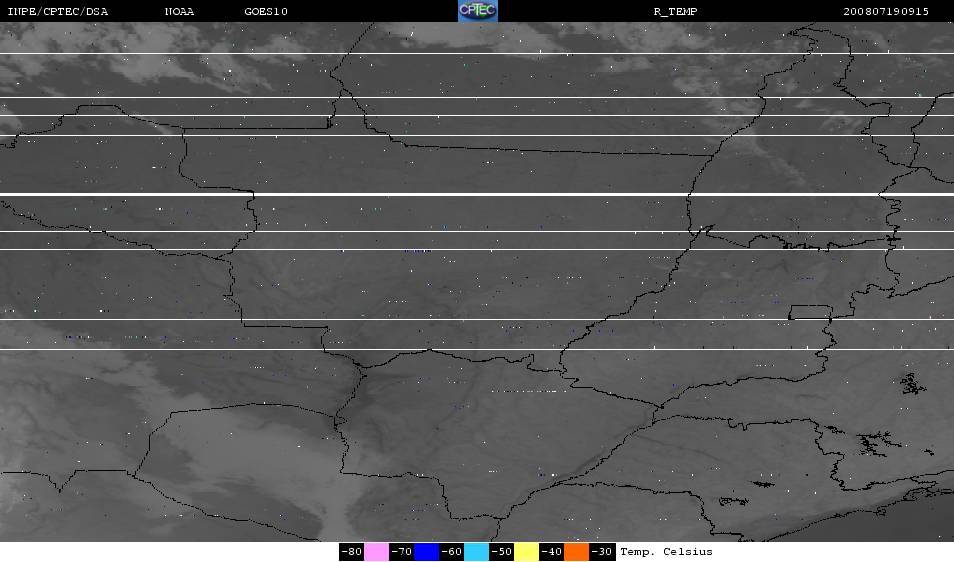Viewport: 954px width, 562px height.
Task: Select the 200807190915 timestamp
Action: [x=886, y=12]
